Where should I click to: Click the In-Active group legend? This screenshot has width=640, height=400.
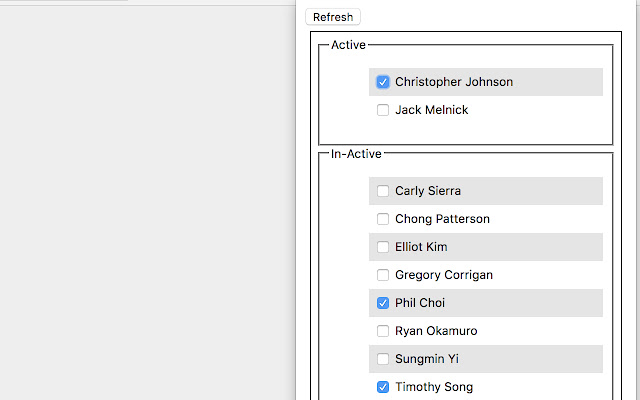[356, 153]
